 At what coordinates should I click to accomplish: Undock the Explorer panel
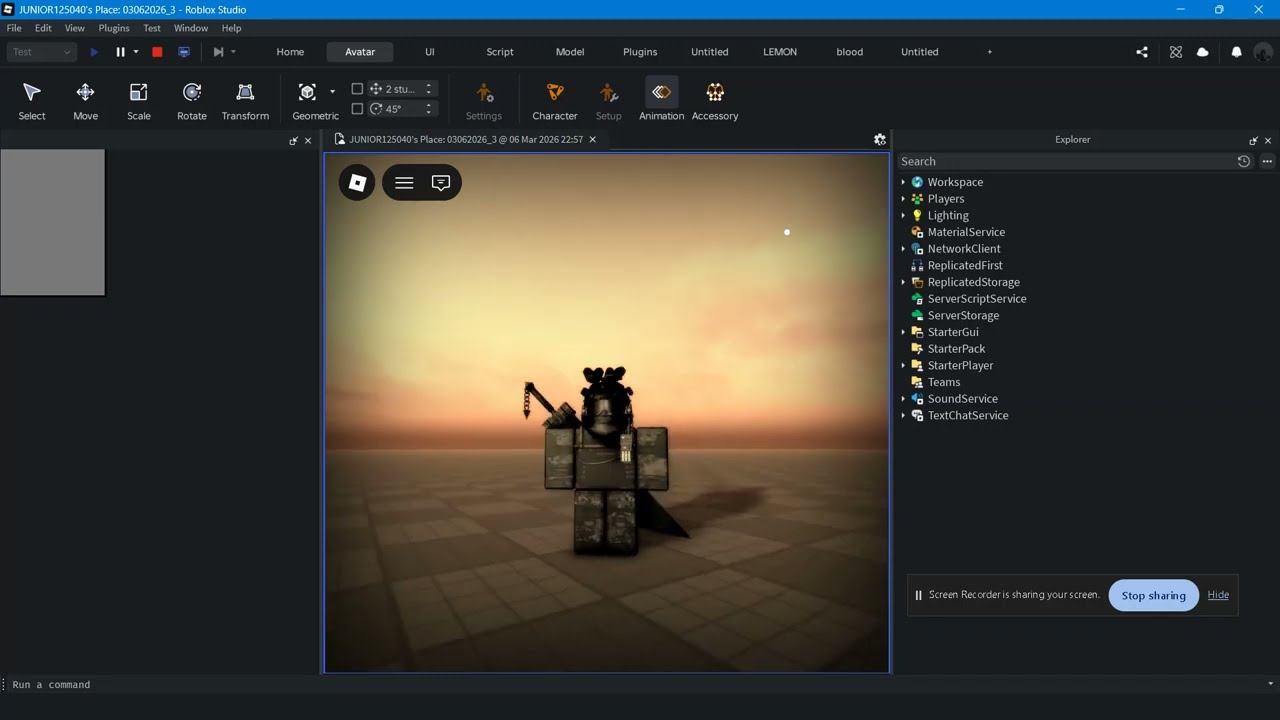1253,141
